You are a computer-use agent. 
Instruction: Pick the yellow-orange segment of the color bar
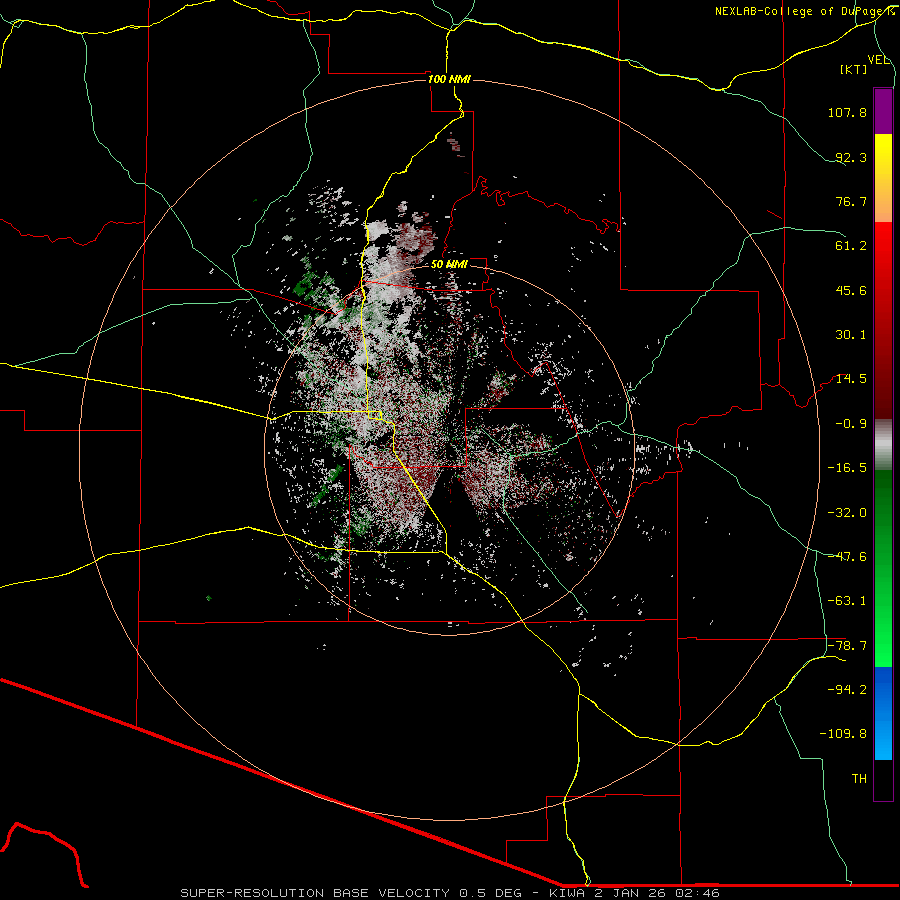(883, 178)
